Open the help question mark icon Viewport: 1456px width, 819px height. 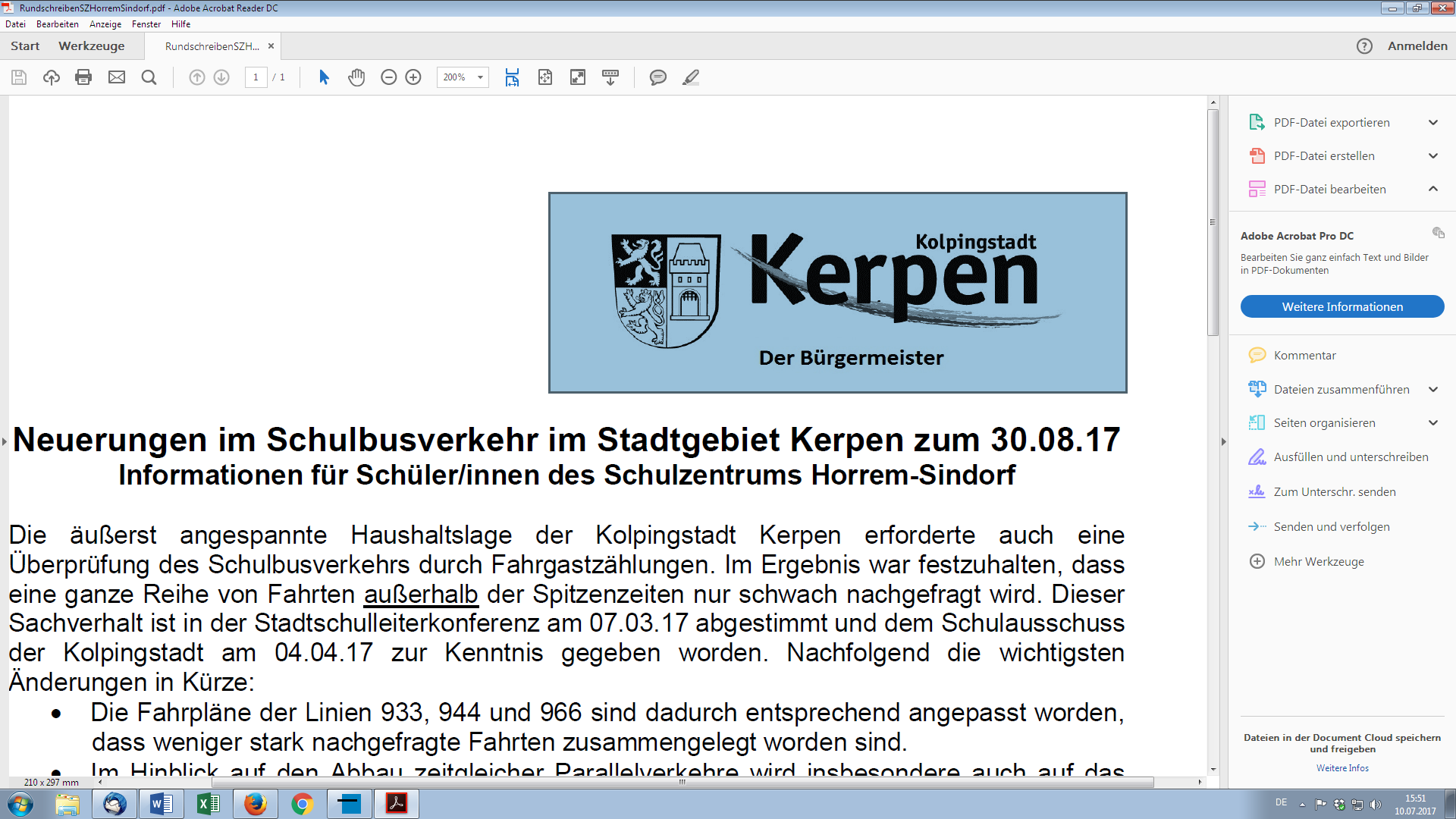pos(1364,46)
